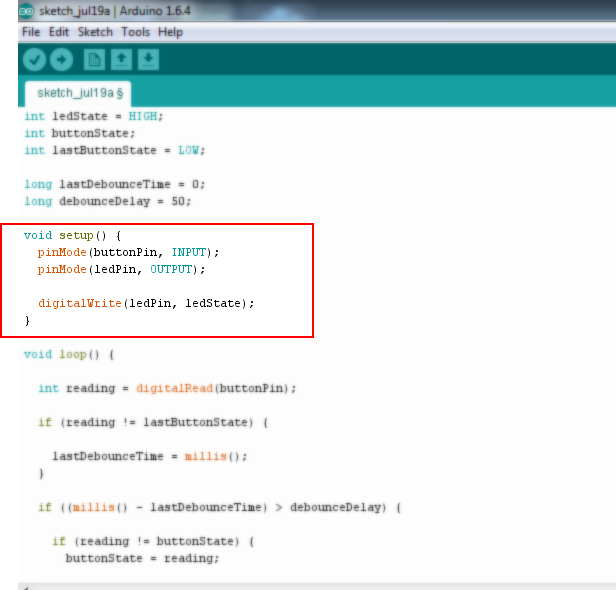Click 'buttonState = reading;' line
Screen dimensions: 616x590
(142, 558)
